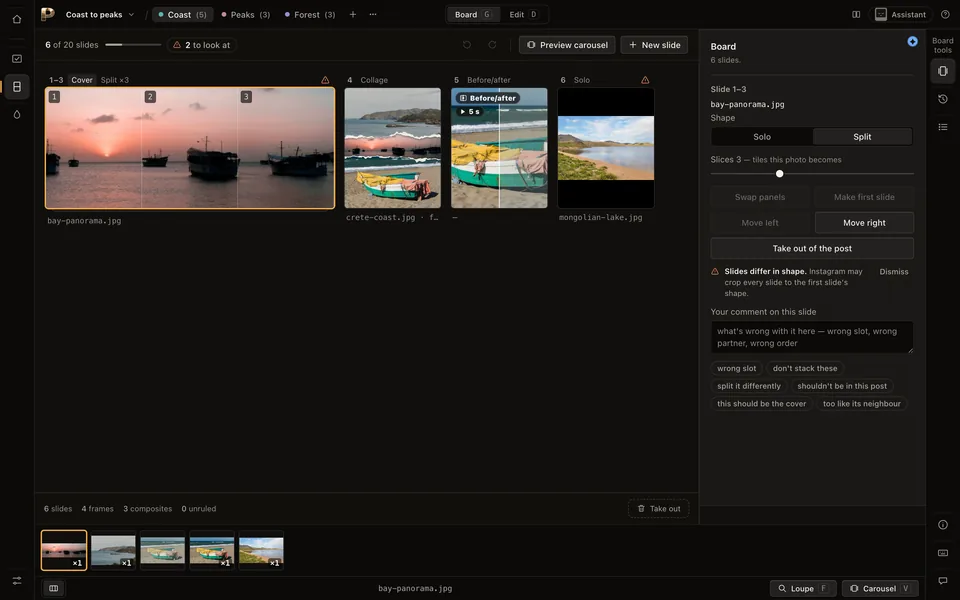Click the '2 to look at' warning pill
The image size is (960, 600).
coord(202,45)
